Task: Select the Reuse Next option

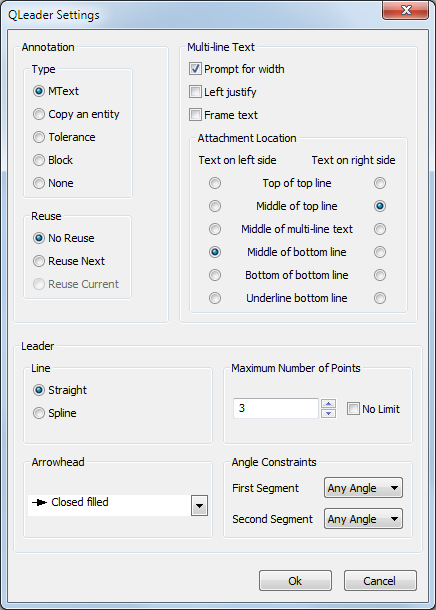Action: [69, 261]
